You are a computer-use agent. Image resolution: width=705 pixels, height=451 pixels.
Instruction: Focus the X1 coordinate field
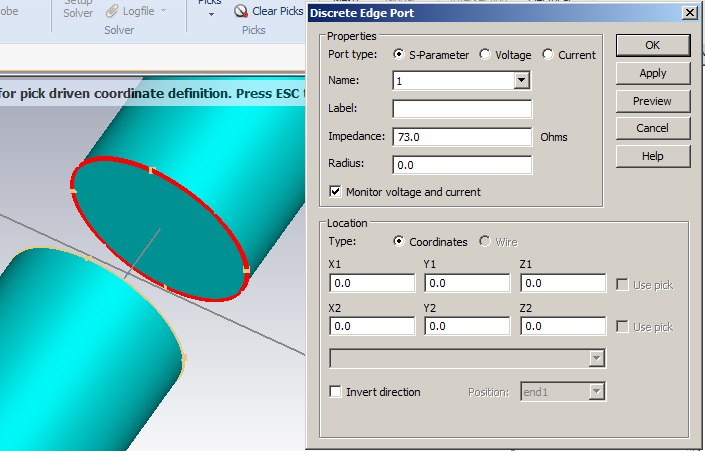[x=371, y=284]
